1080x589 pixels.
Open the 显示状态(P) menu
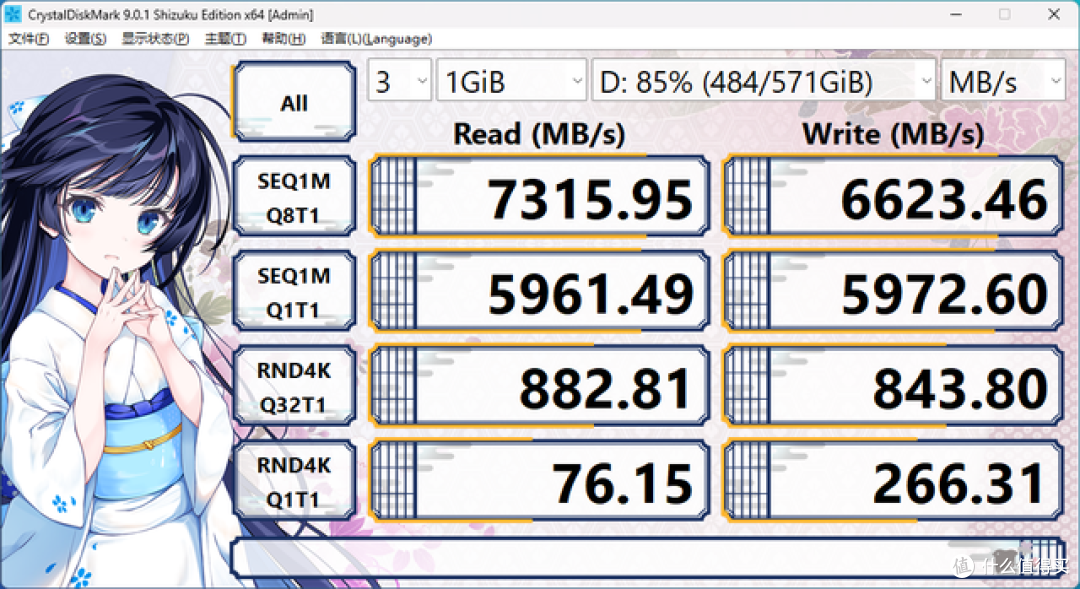(x=156, y=39)
